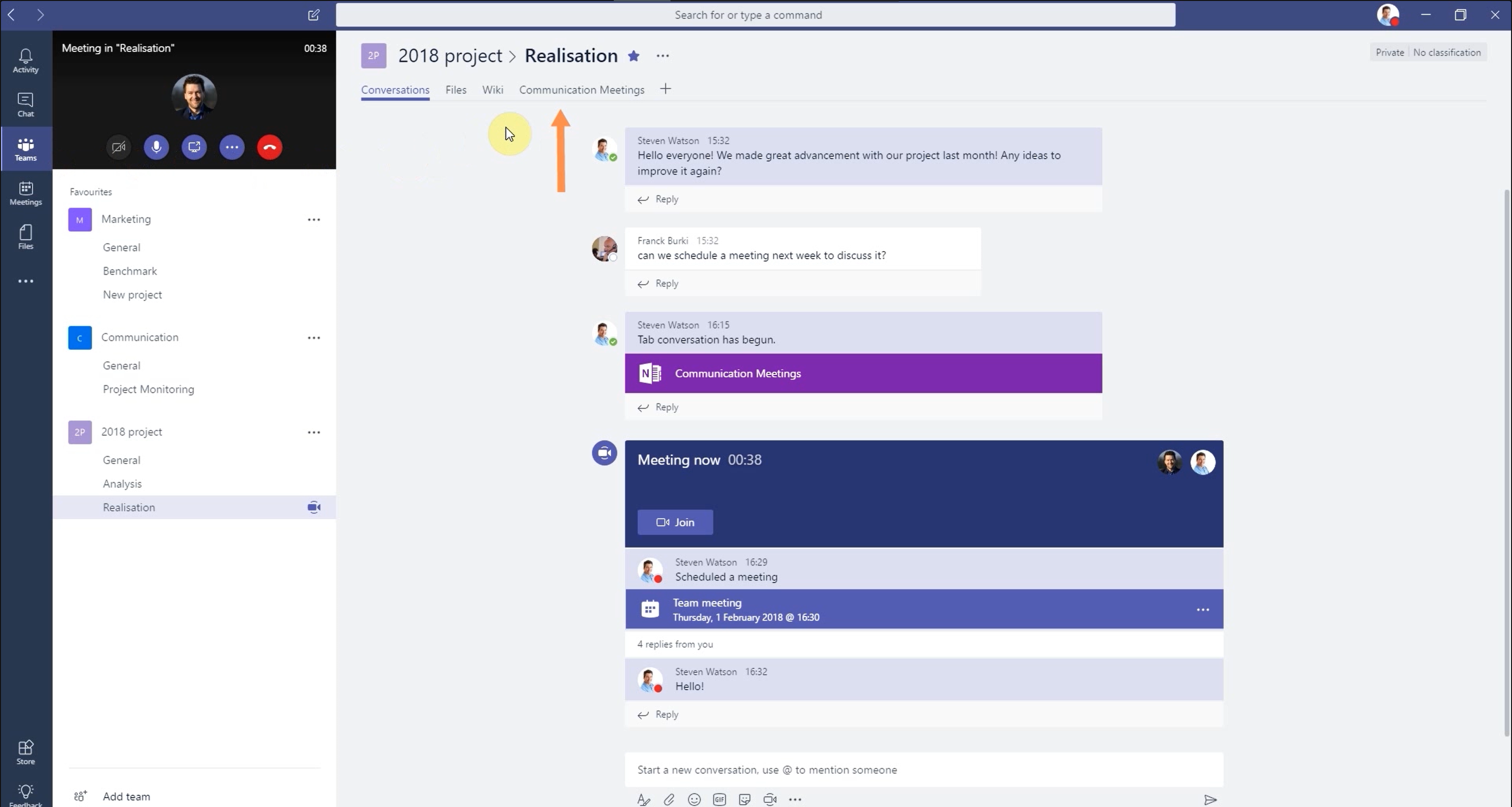Open New project channel

(x=132, y=295)
